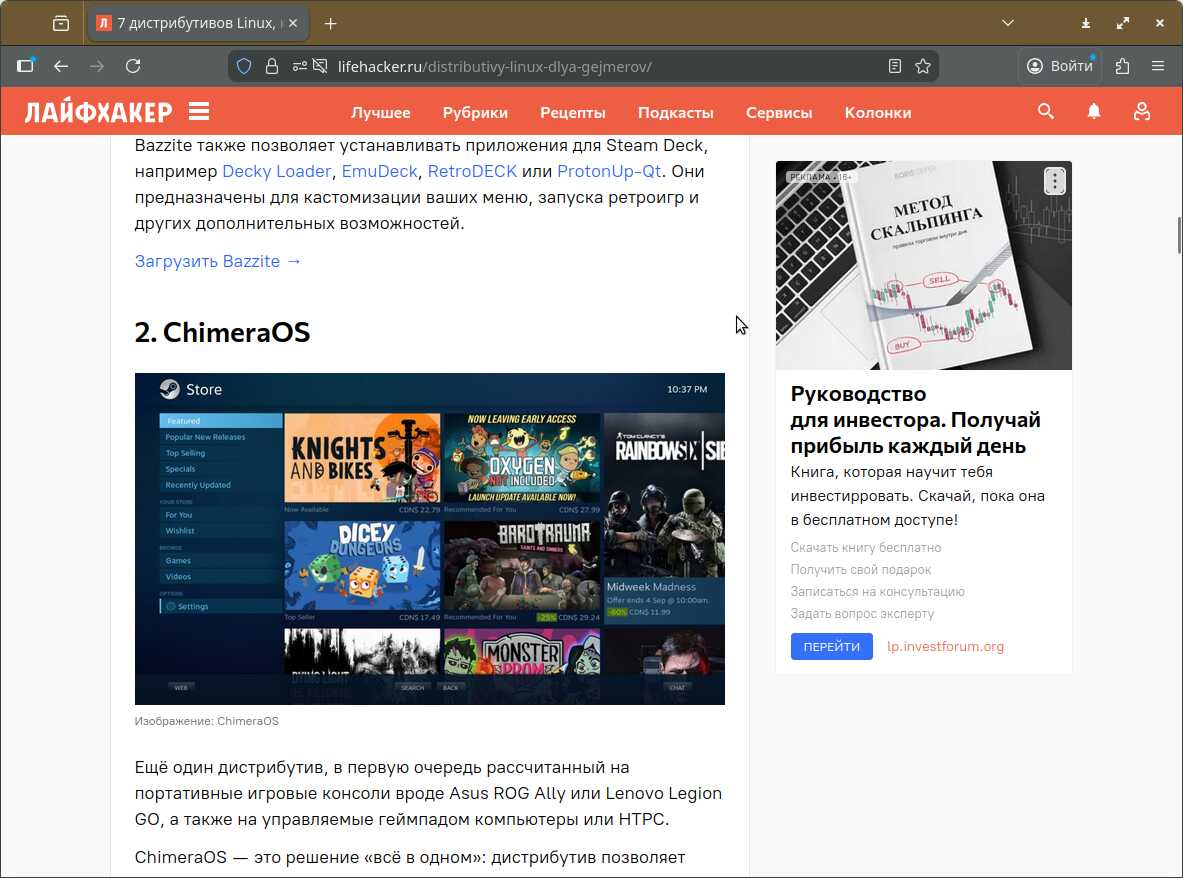Click the Загрузить Bazzite link
This screenshot has height=878, width=1183.
(218, 261)
